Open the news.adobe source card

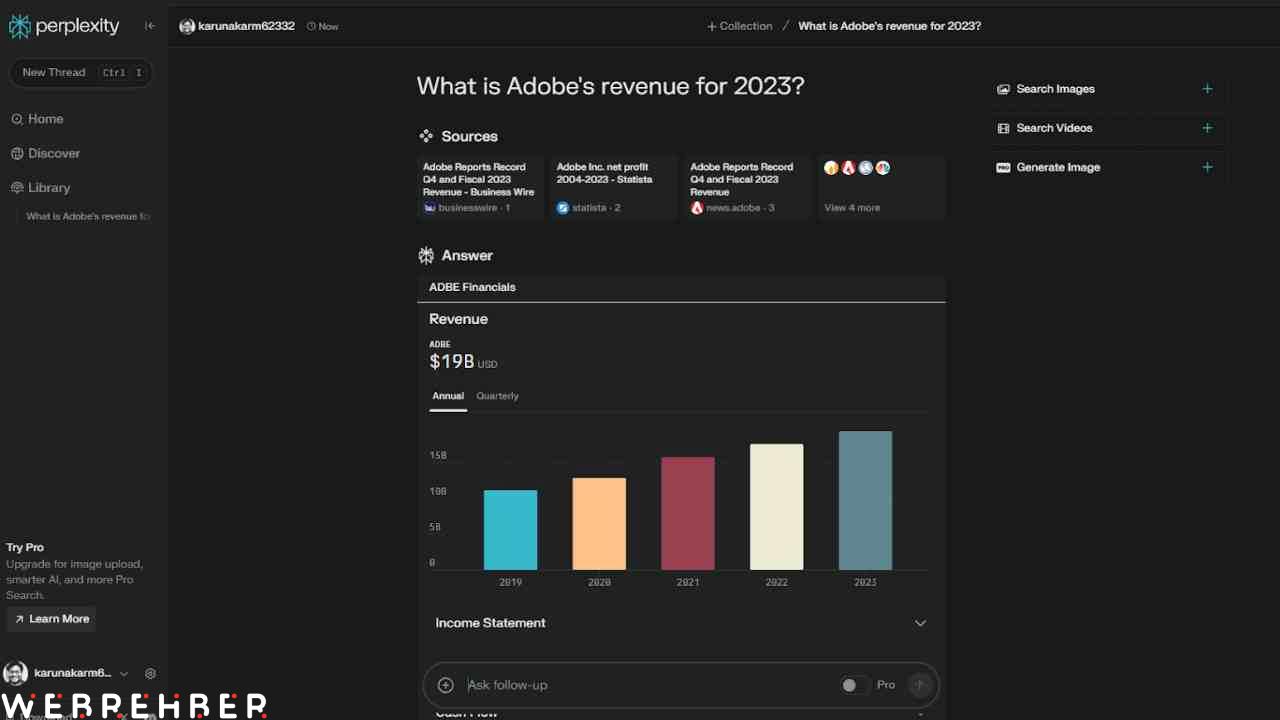[748, 188]
